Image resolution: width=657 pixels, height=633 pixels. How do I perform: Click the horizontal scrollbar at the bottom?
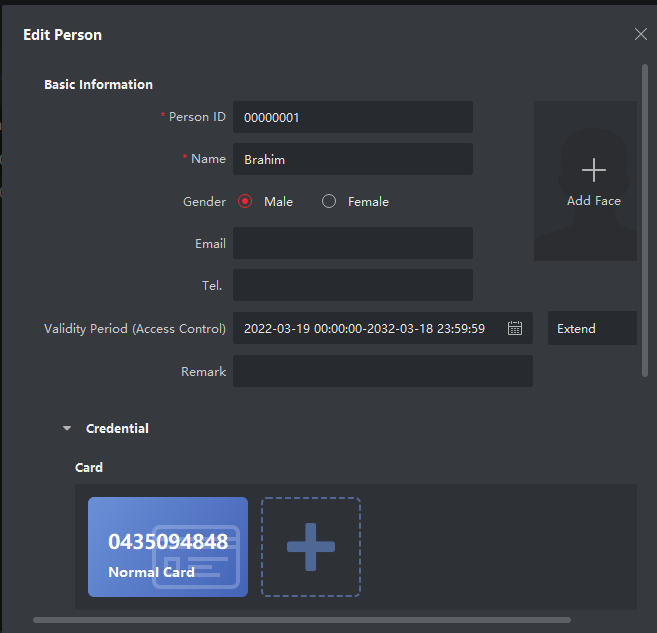pyautogui.click(x=300, y=620)
